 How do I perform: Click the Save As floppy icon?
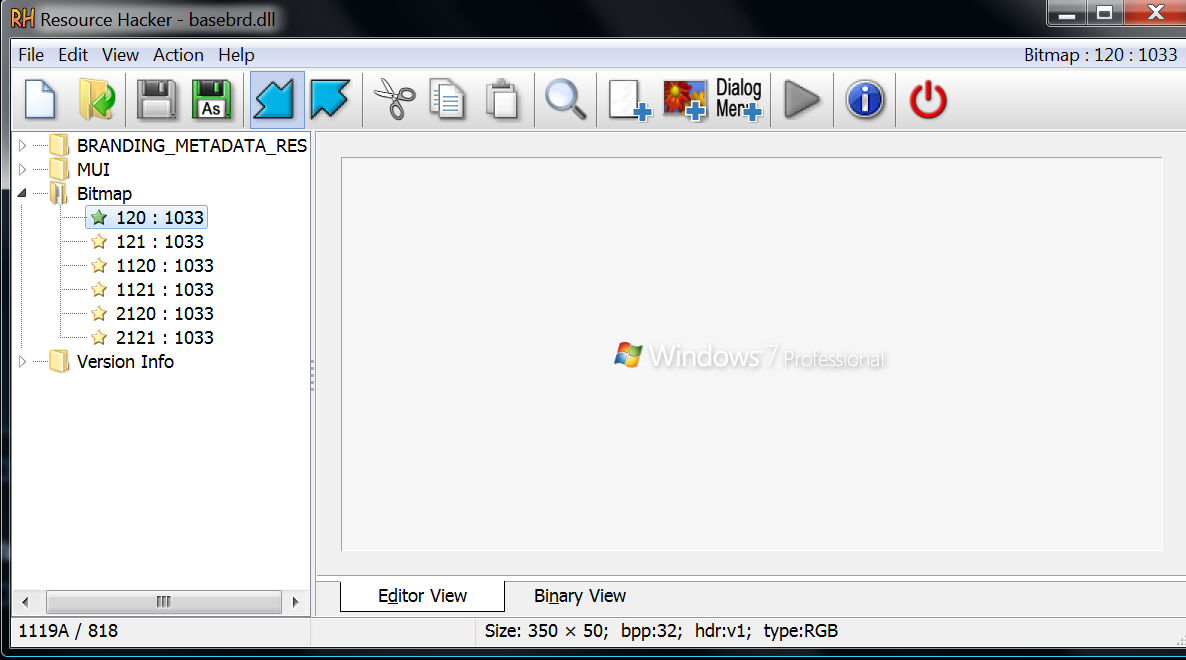212,100
